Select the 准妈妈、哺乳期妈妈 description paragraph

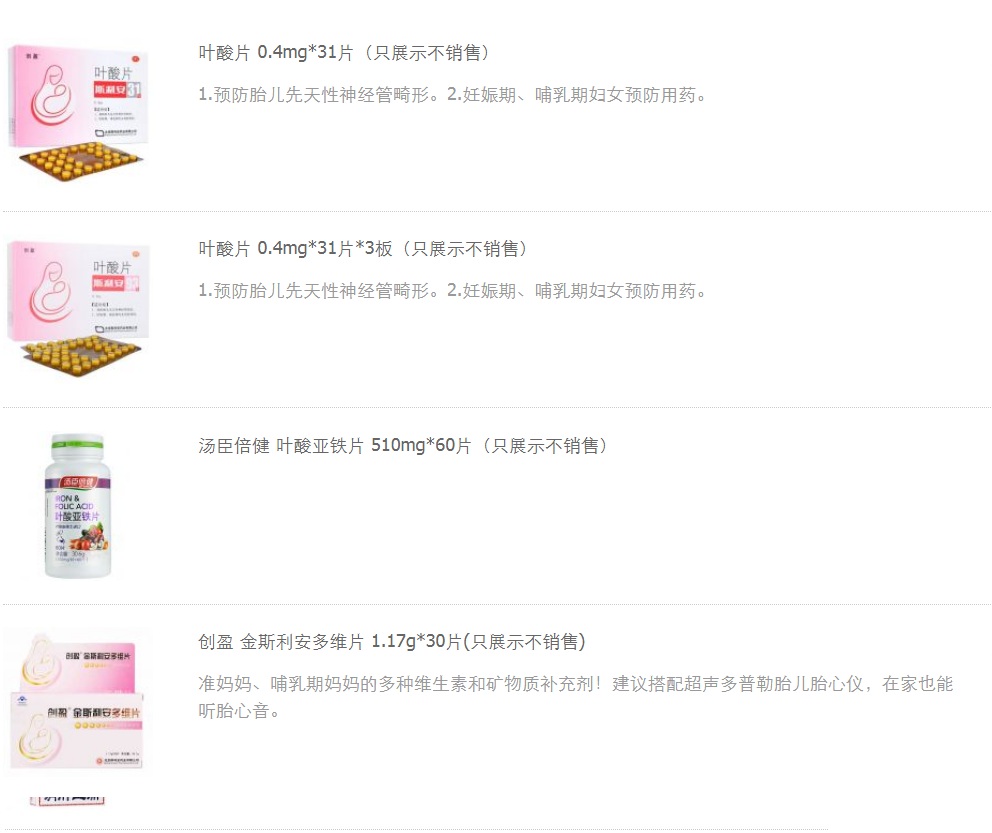(576, 697)
